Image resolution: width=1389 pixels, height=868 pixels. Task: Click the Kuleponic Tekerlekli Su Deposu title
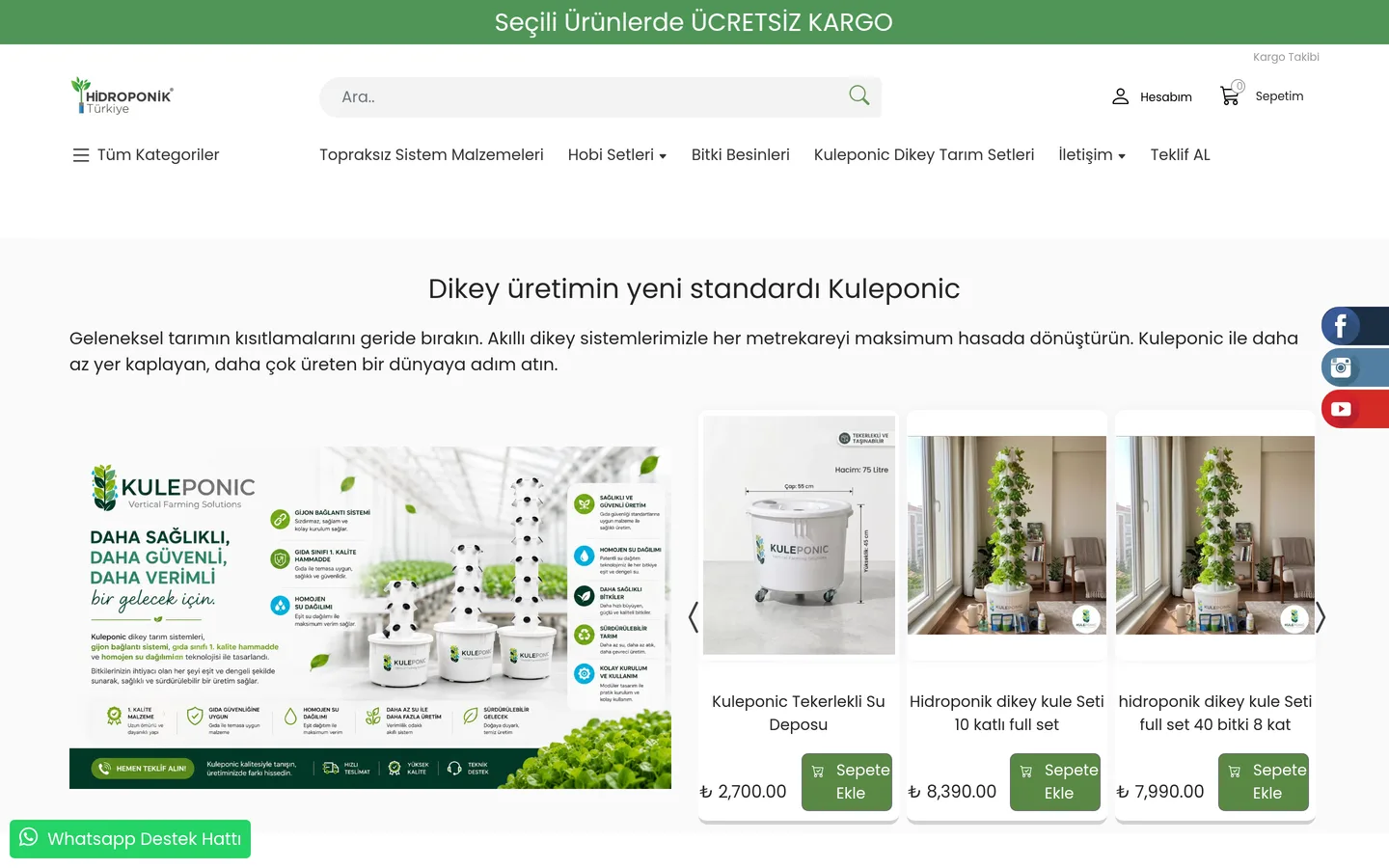(x=799, y=713)
